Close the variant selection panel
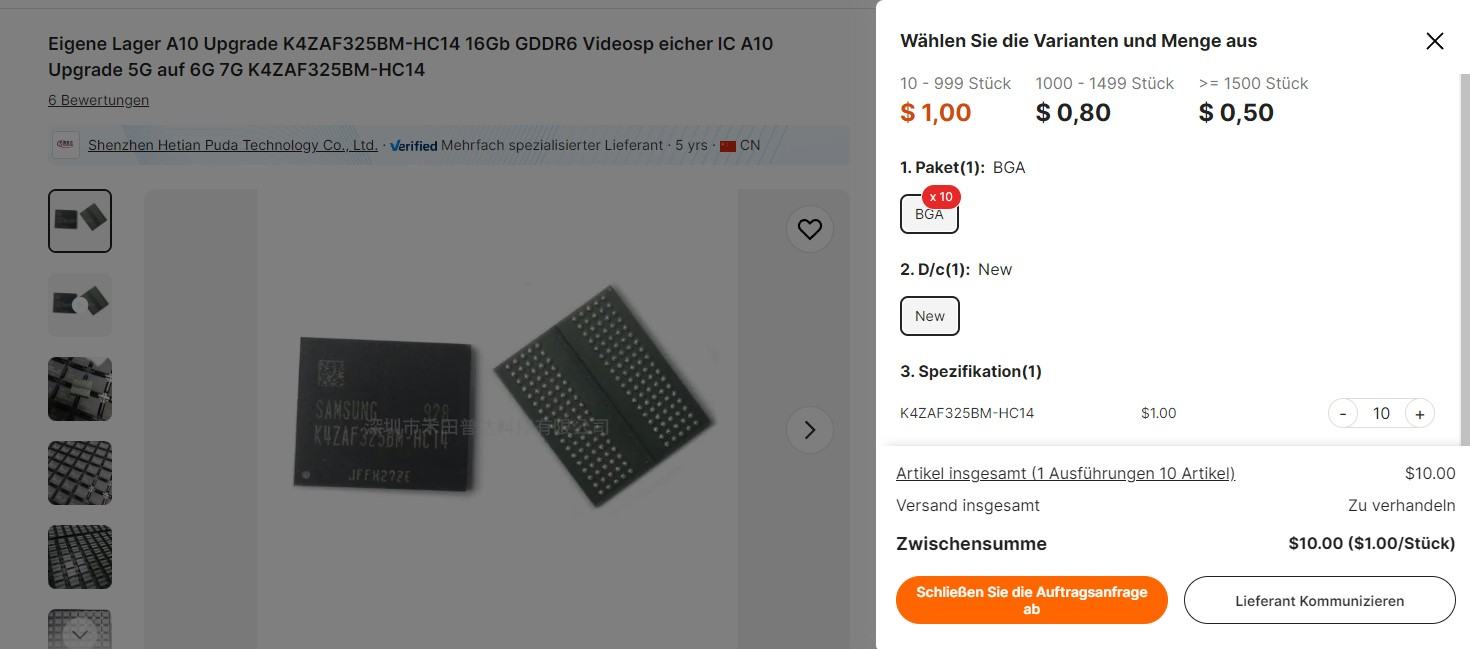Screen dimensions: 1470x649 1434,41
